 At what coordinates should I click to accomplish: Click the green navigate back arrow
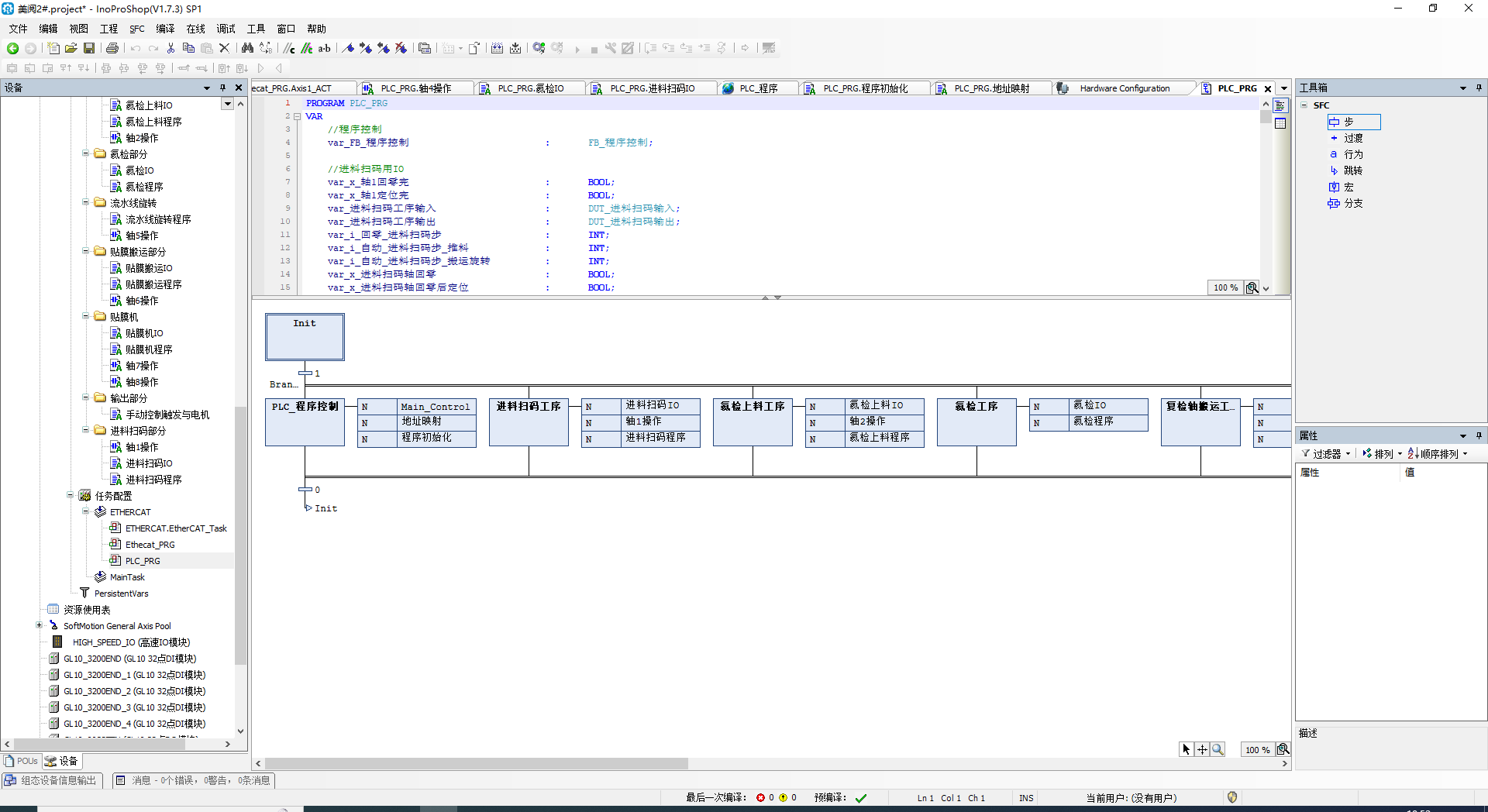pos(12,48)
